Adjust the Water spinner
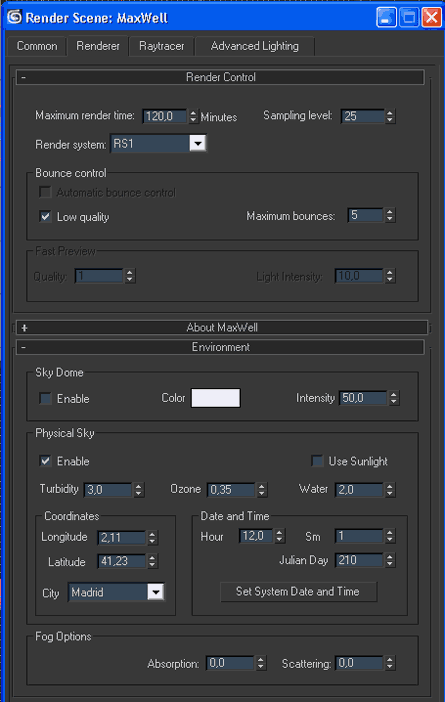The height and width of the screenshot is (702, 445). click(x=390, y=490)
